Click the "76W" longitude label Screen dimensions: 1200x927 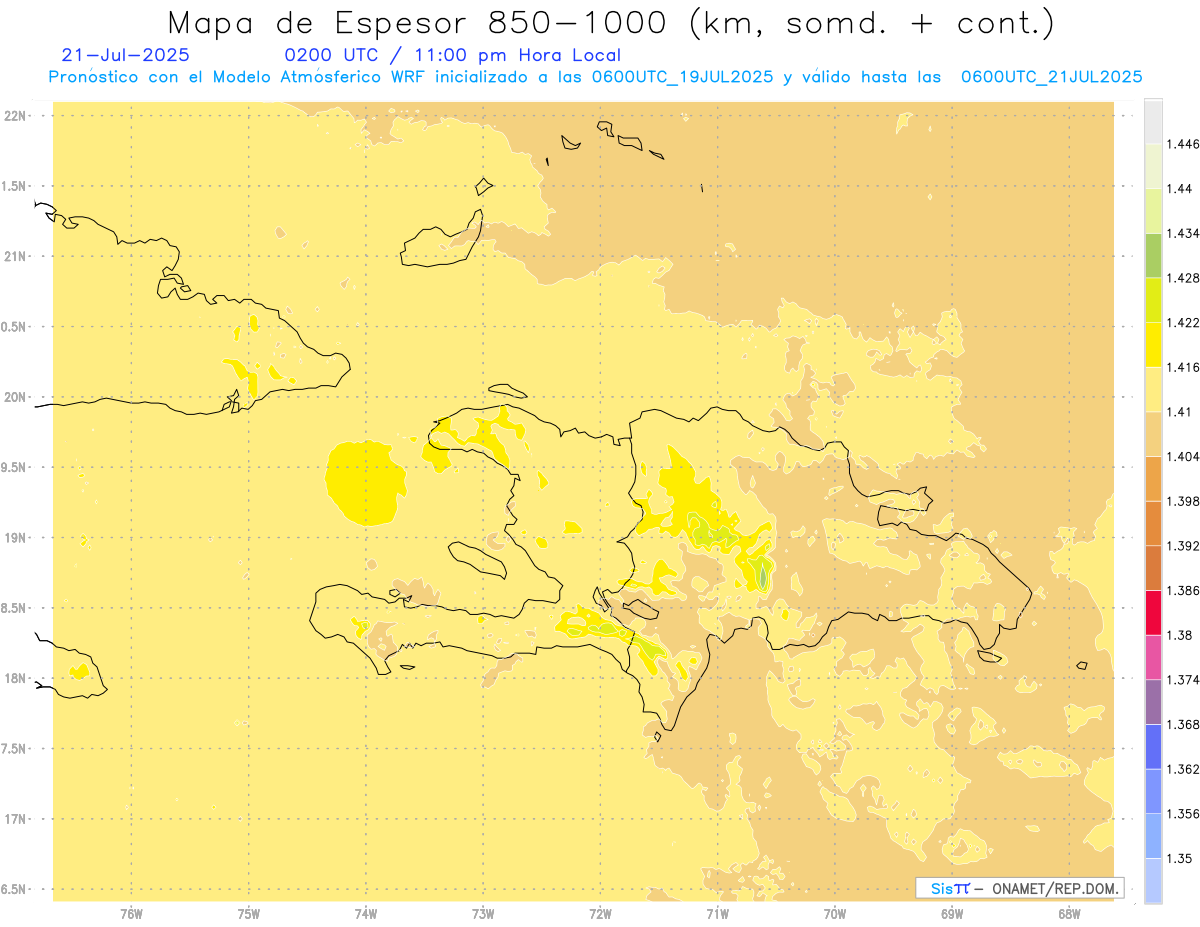click(131, 914)
